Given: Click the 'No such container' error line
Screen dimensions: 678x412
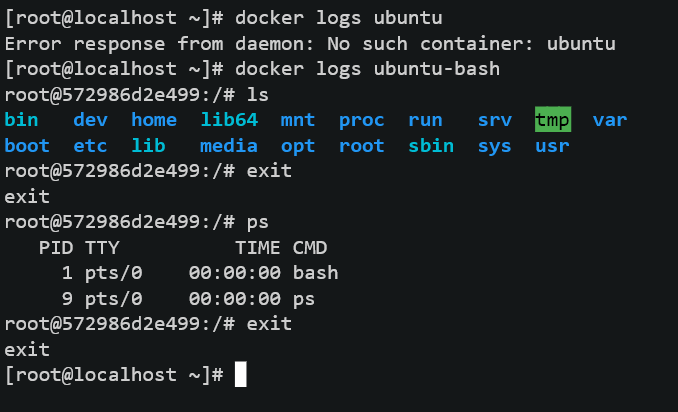Looking at the screenshot, I should pyautogui.click(x=310, y=44).
